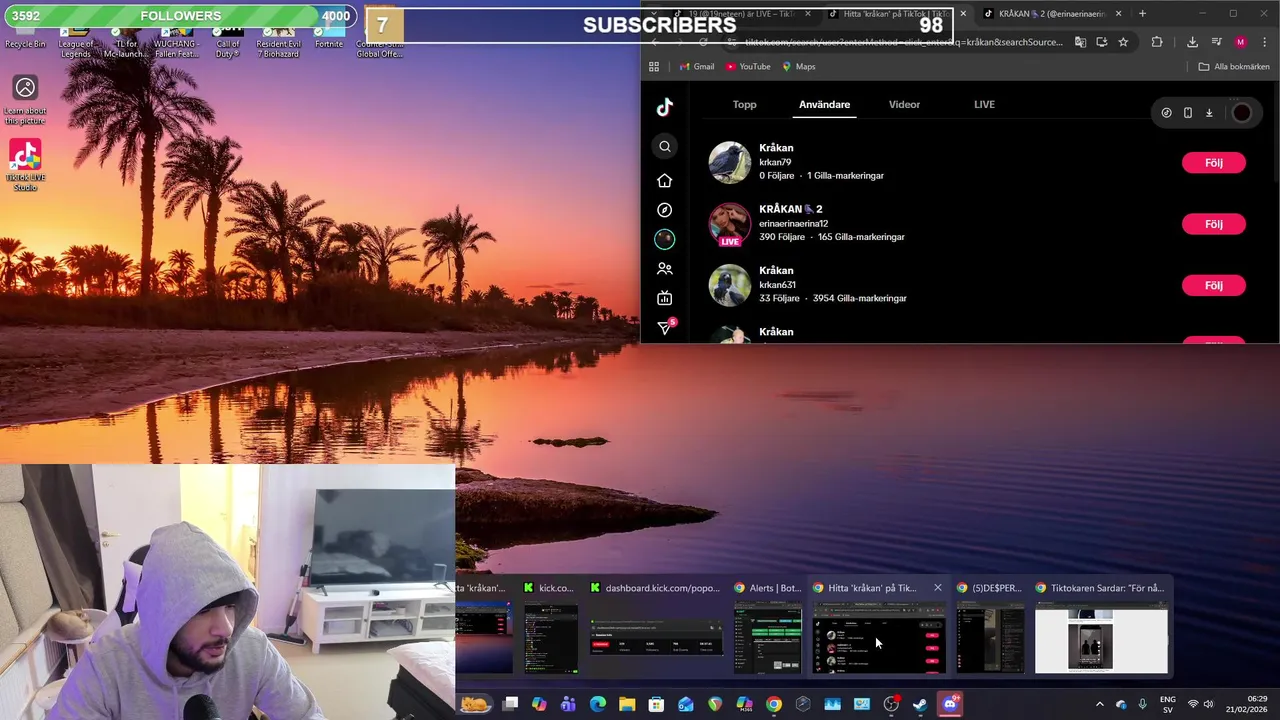Select League of Legends desktop shortcut

(75, 40)
